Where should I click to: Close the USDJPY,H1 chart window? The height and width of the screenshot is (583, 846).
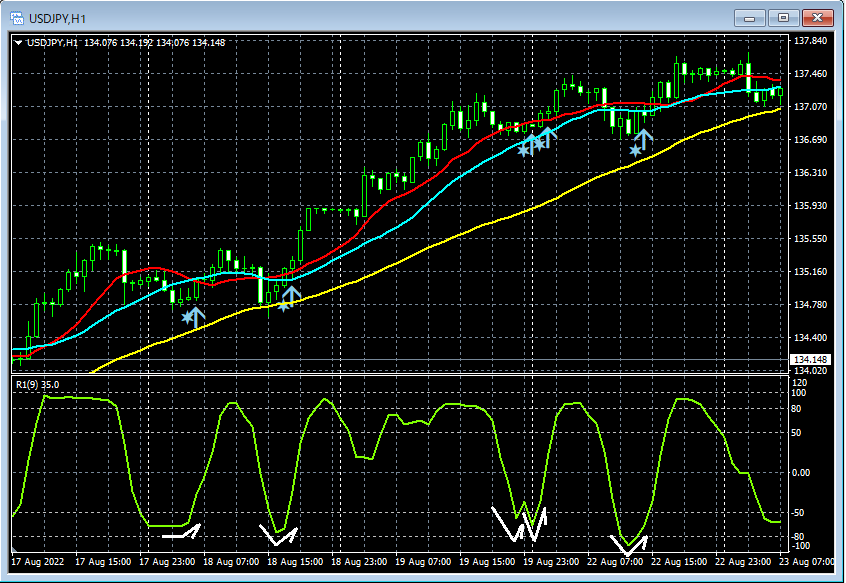817,18
